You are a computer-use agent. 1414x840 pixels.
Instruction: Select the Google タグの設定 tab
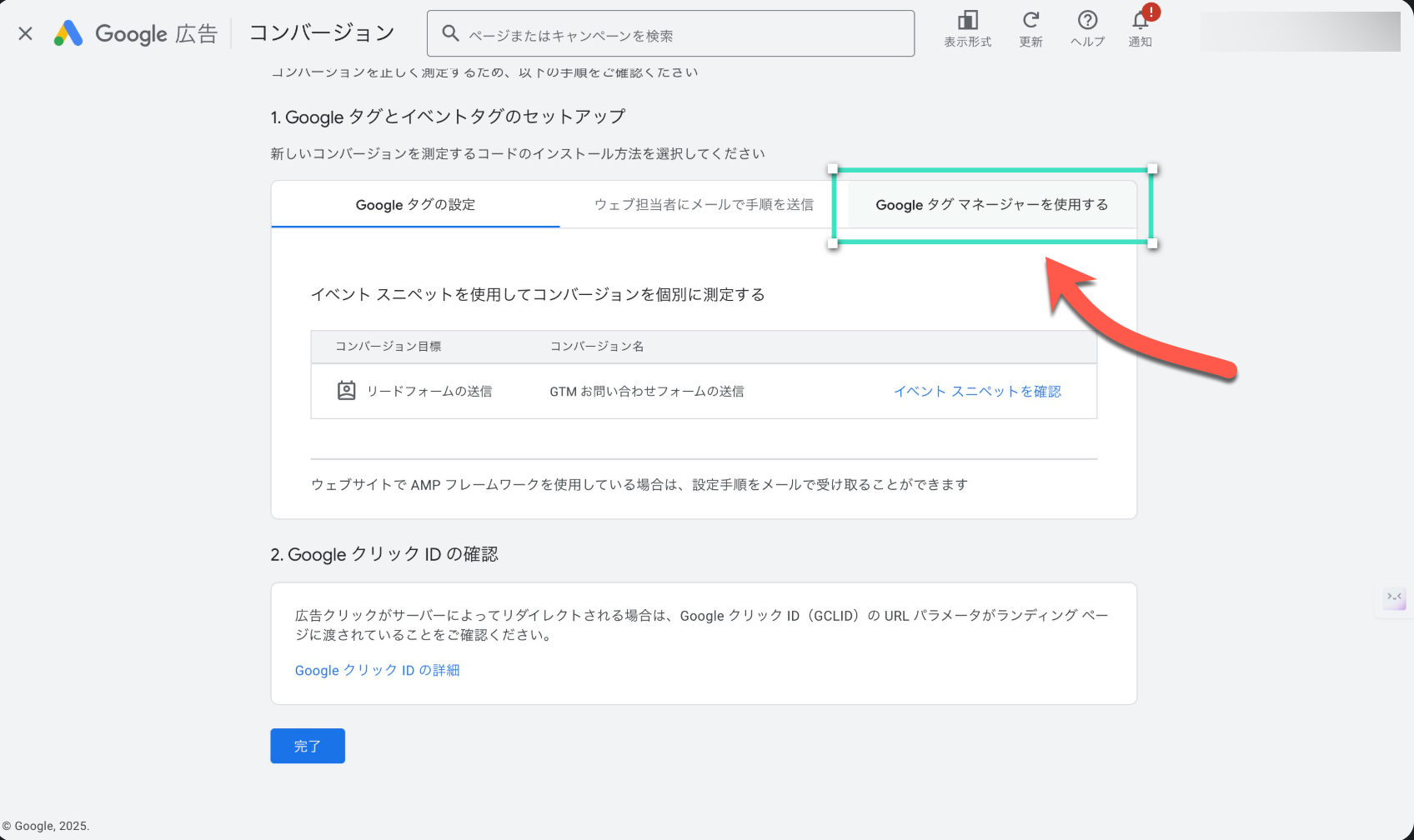(x=415, y=205)
